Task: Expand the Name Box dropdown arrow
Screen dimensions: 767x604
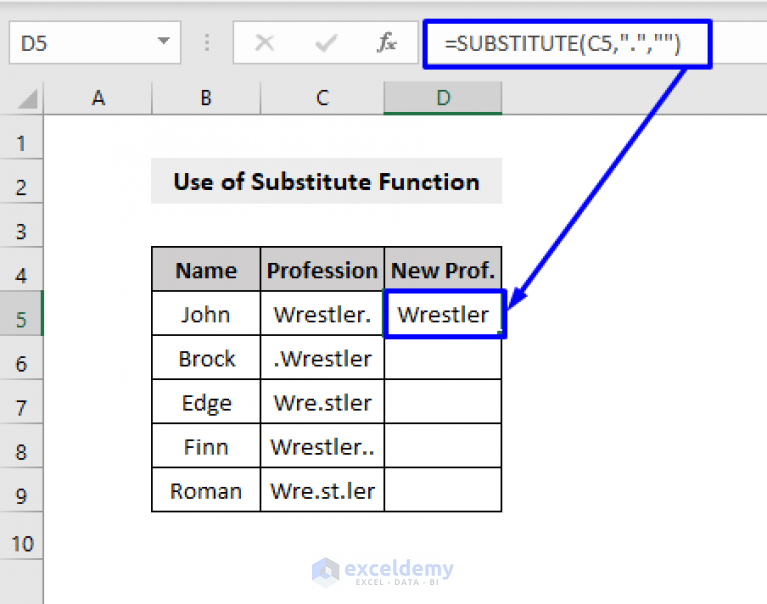Action: (163, 41)
